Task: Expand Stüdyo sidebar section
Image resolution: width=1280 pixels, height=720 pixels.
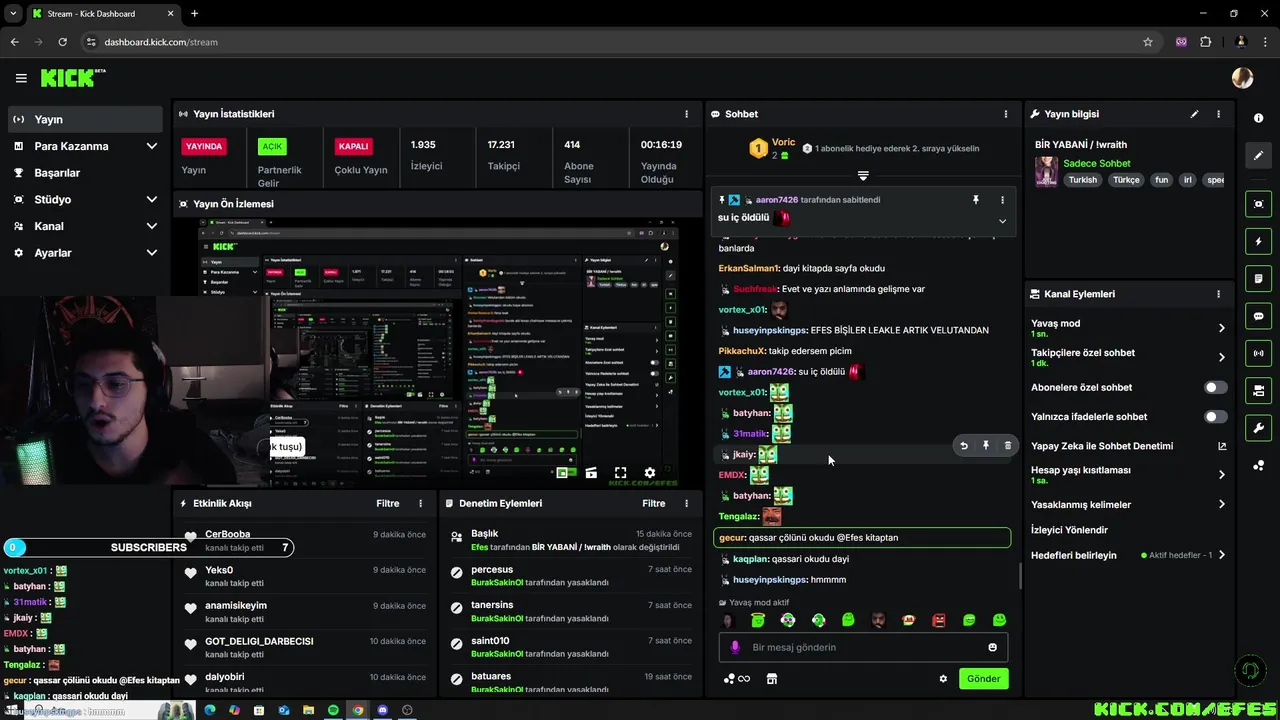Action: pyautogui.click(x=151, y=199)
